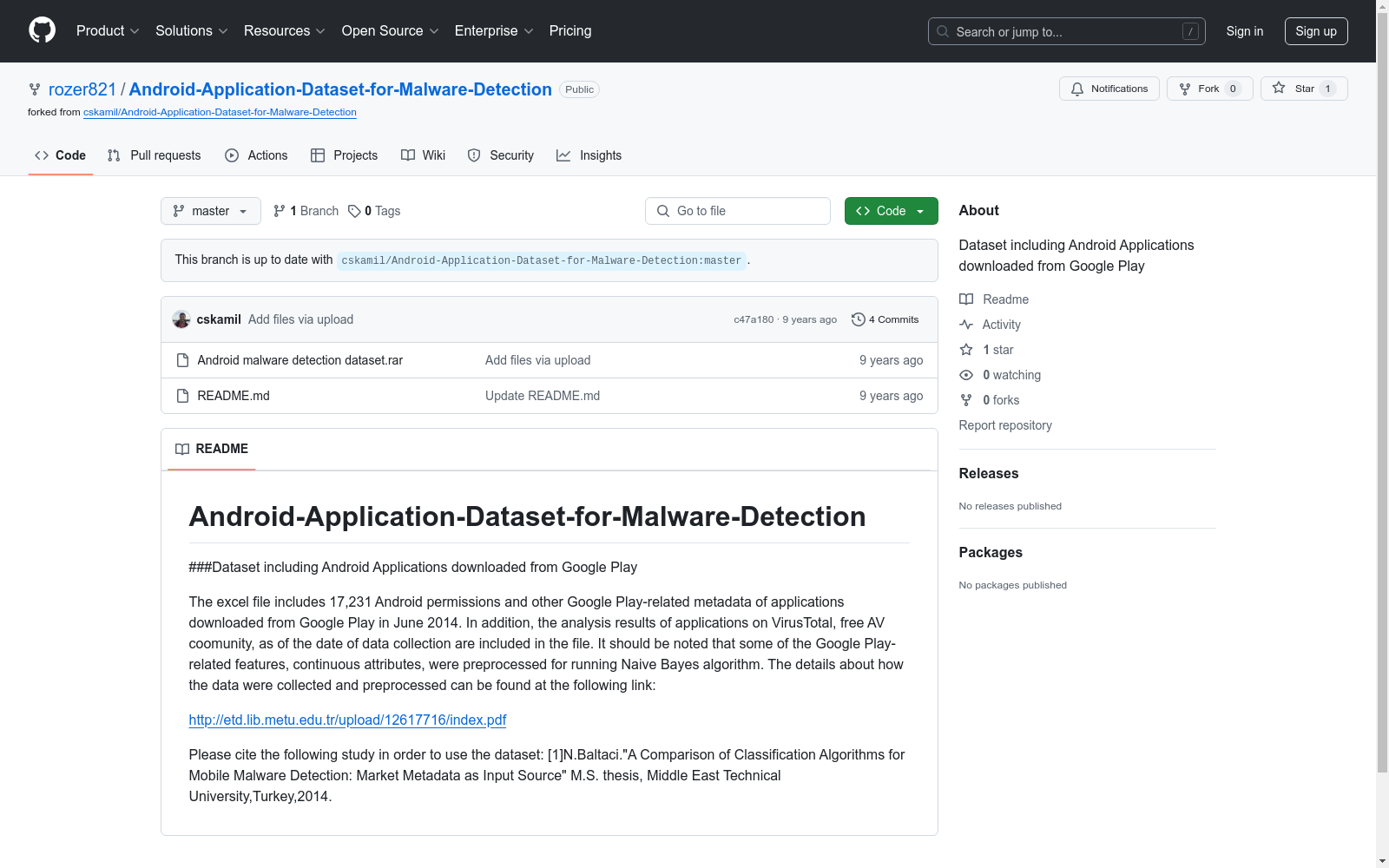This screenshot has width=1389, height=868.
Task: Go to the Pricing page
Action: tap(570, 31)
